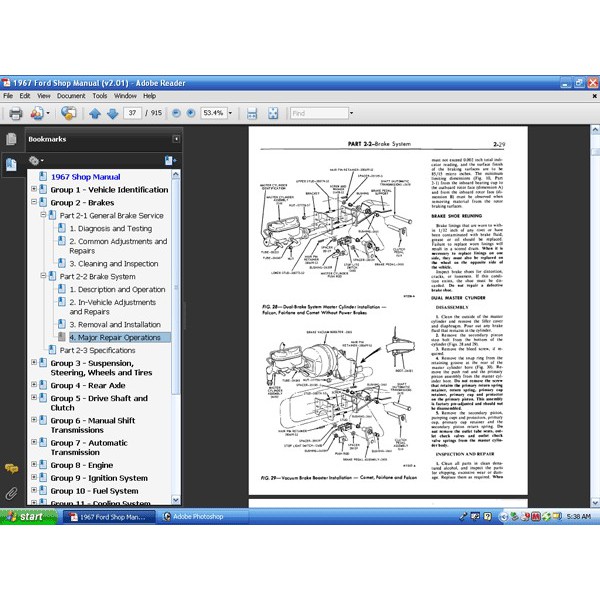Click the zoom in button
Viewport: 600px width, 600px height.
pos(191,113)
